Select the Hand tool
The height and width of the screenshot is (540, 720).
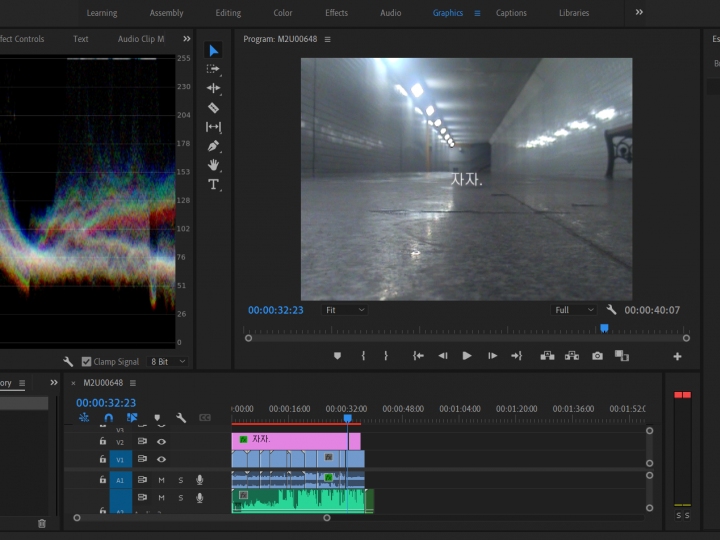point(213,165)
